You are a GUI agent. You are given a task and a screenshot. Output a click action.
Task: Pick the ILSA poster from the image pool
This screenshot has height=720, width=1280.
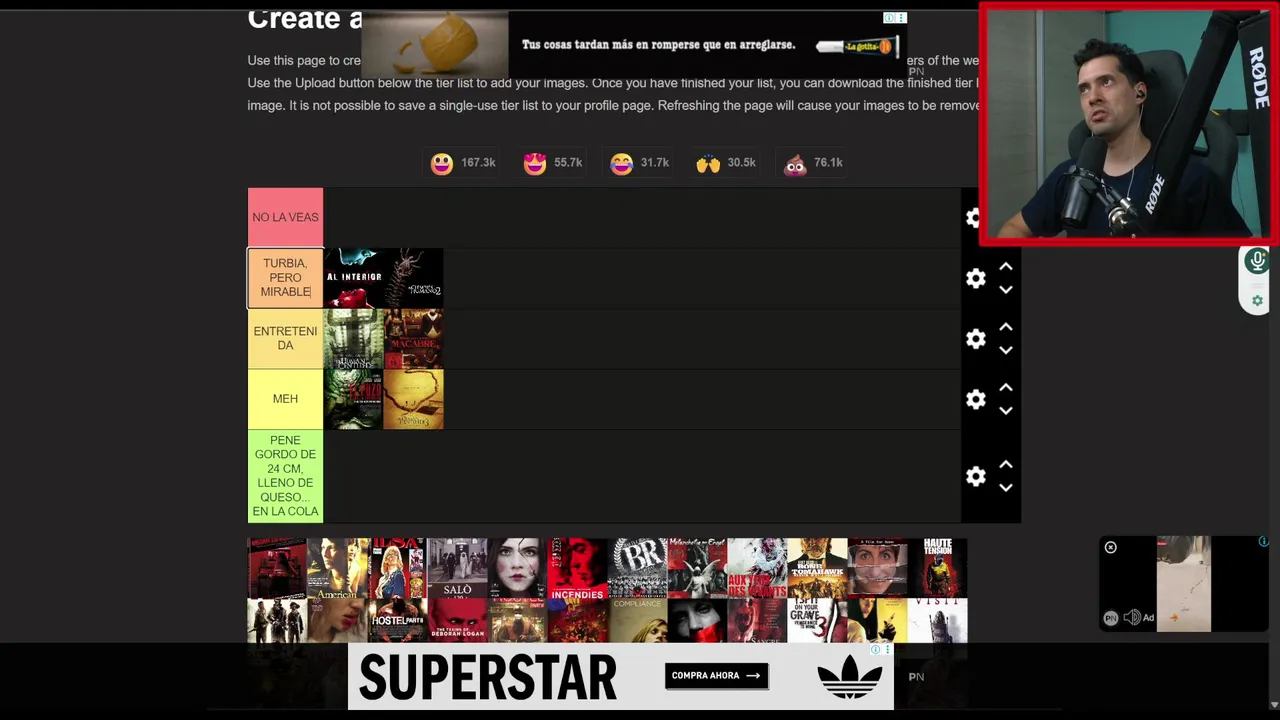point(397,568)
